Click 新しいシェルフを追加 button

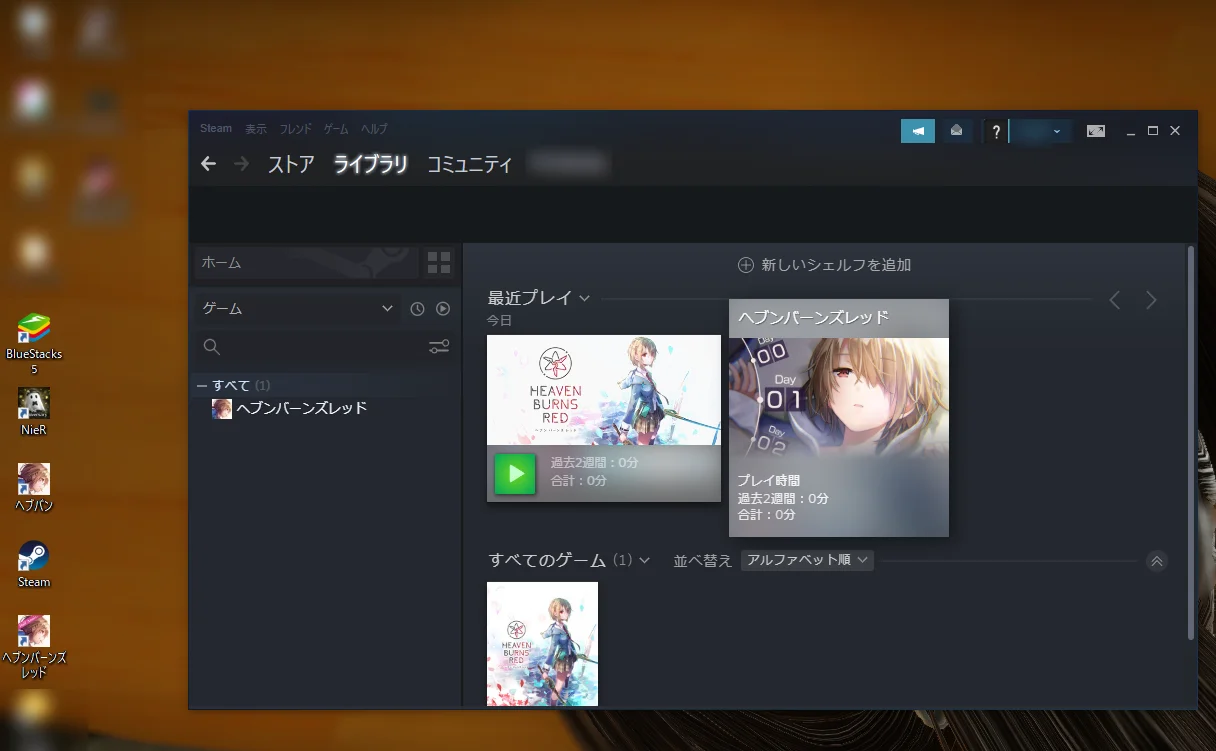click(824, 265)
